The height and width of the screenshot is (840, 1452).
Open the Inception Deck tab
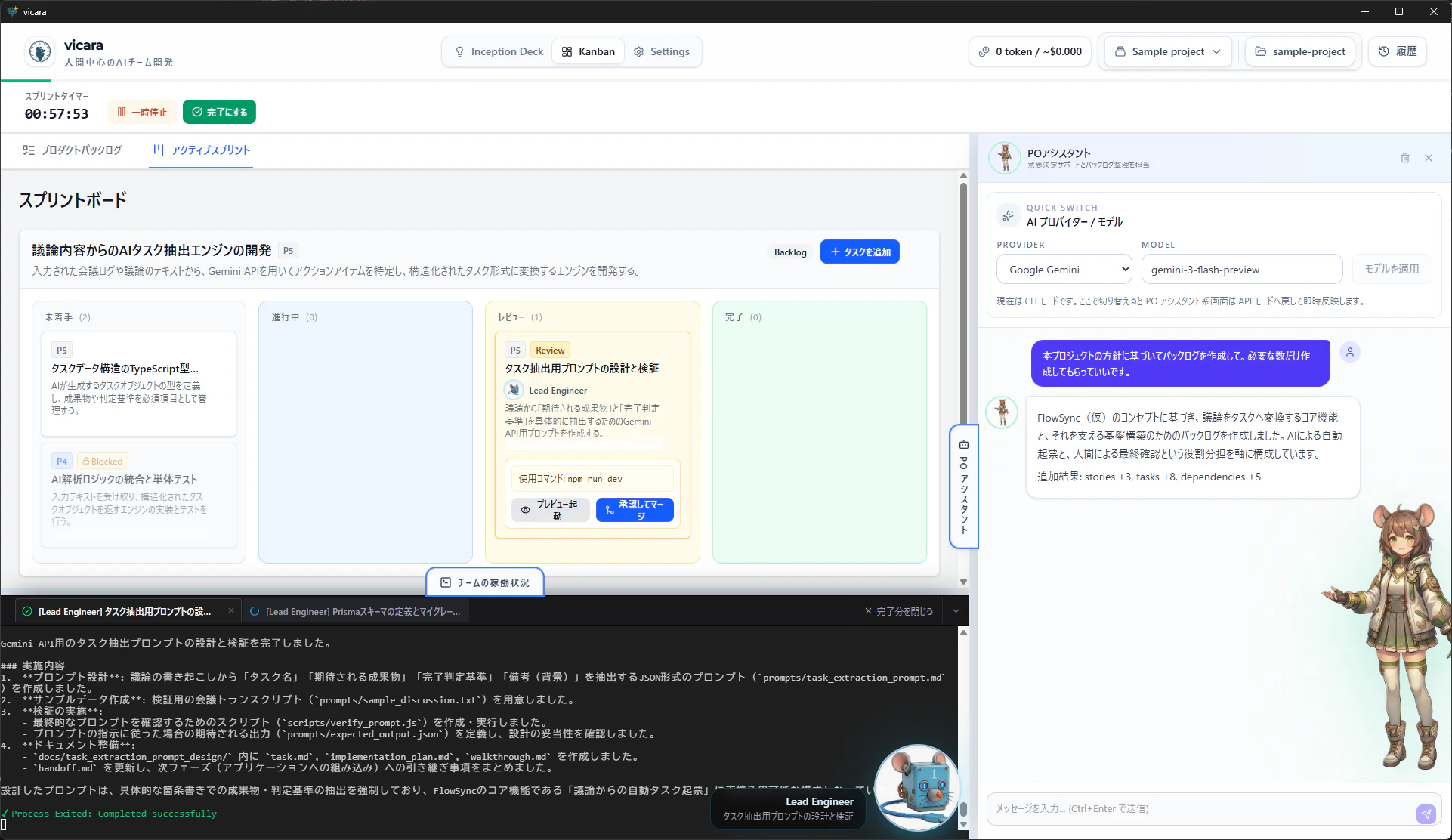coord(499,51)
